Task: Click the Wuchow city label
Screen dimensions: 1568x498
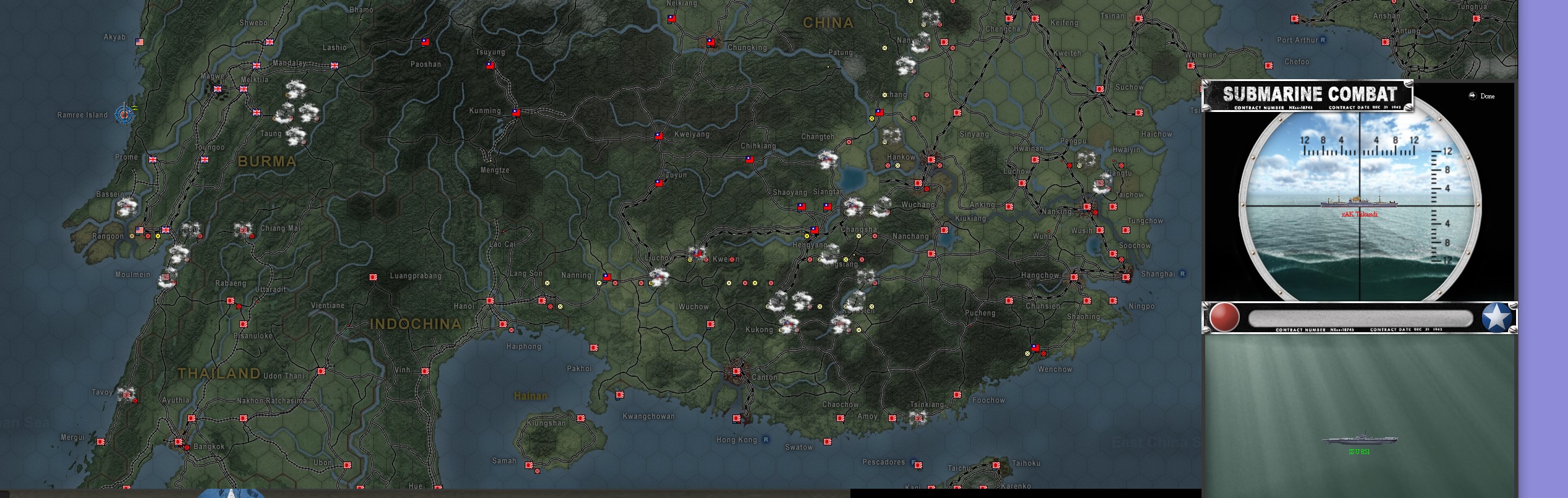Action: click(x=693, y=307)
